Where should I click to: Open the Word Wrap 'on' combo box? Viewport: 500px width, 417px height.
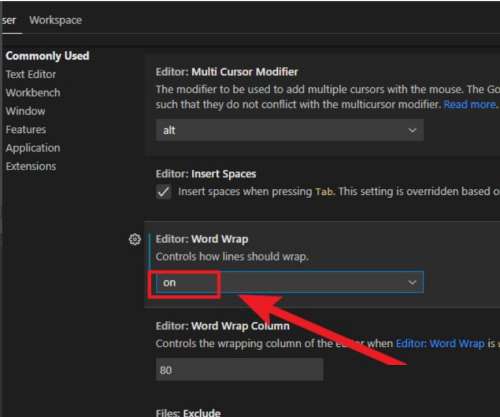290,283
